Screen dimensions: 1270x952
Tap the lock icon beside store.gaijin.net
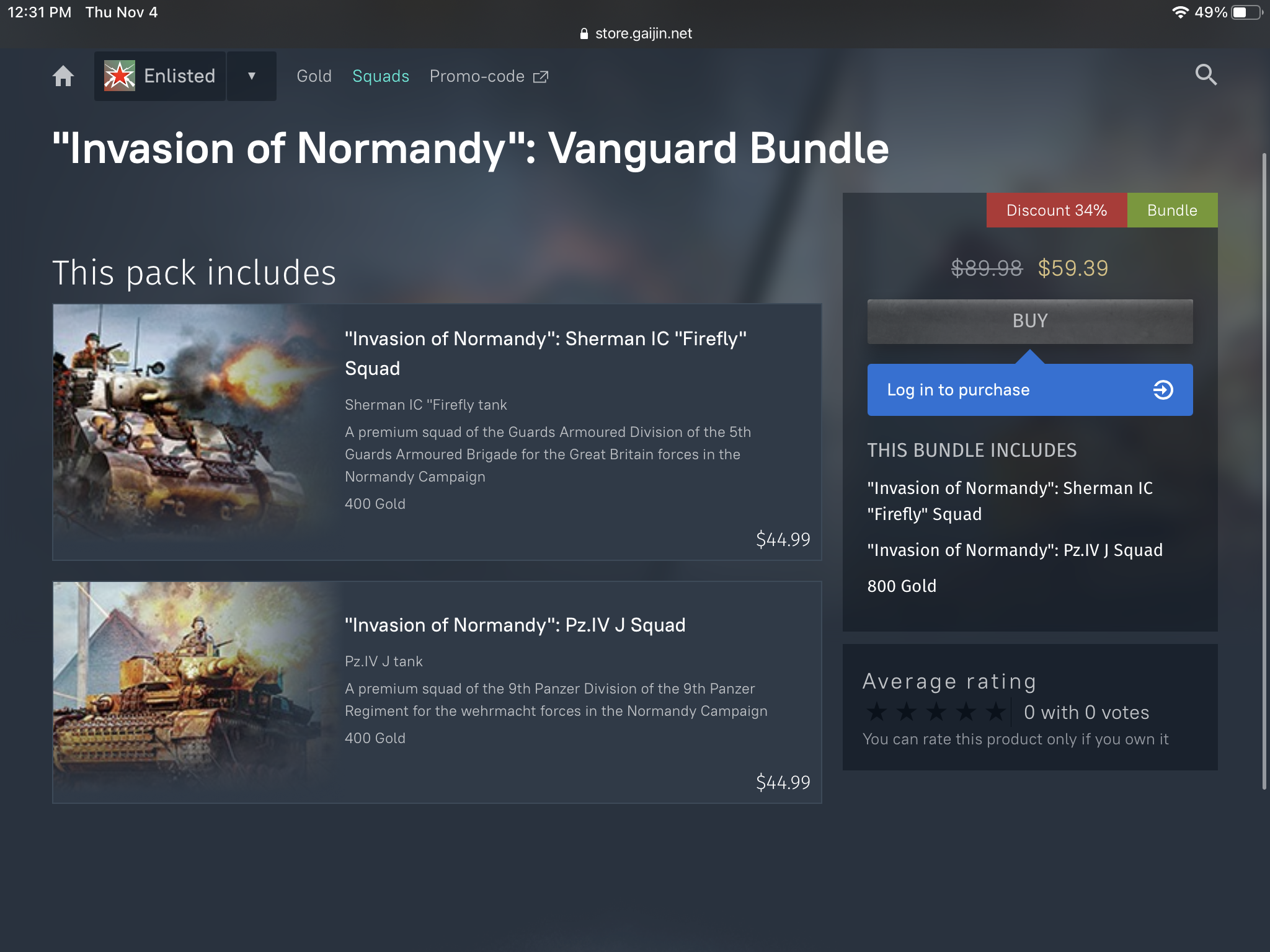[584, 33]
